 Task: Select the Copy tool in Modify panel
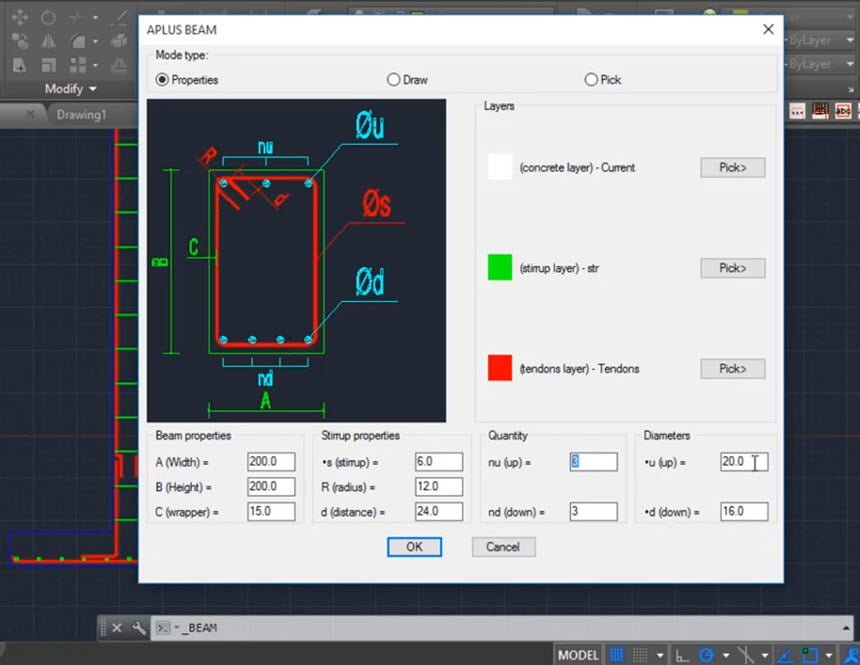pyautogui.click(x=20, y=41)
